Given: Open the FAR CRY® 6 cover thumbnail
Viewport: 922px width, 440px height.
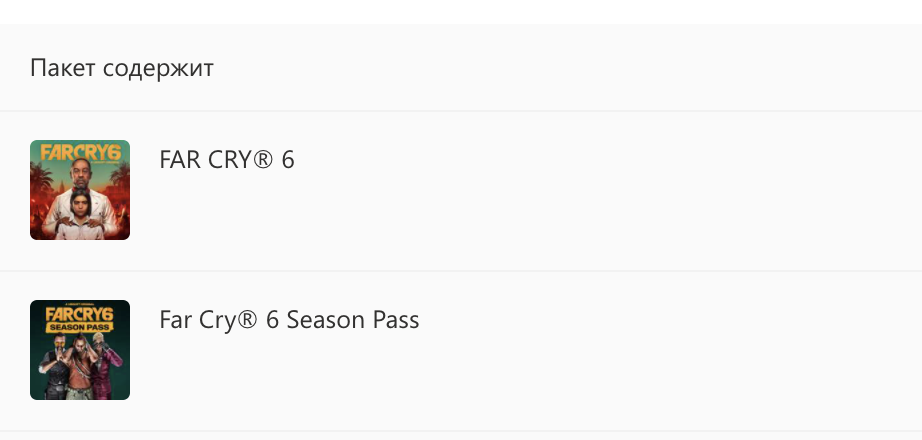Looking at the screenshot, I should 80,190.
